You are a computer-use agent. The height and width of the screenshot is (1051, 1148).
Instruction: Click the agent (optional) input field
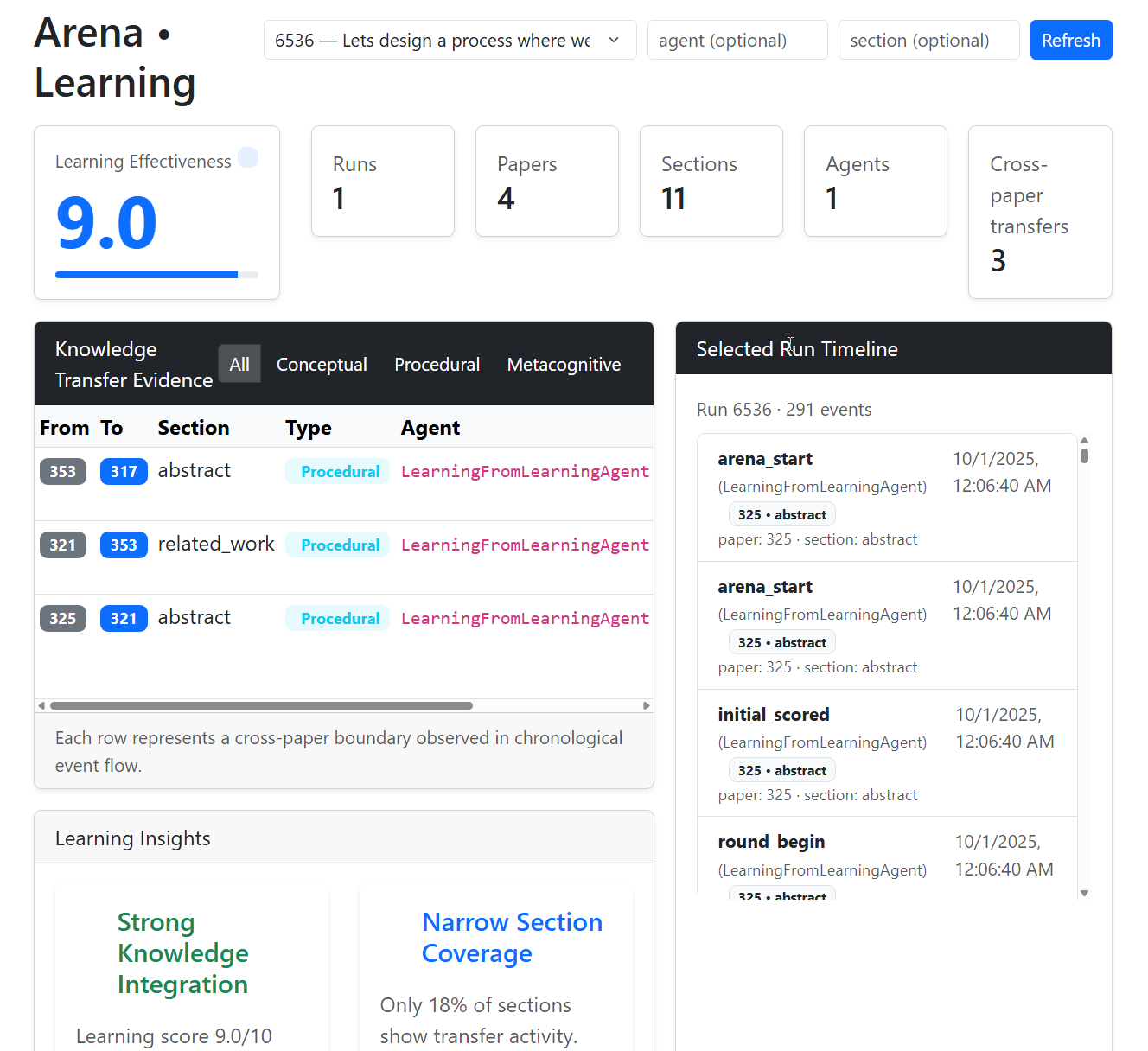coord(737,40)
